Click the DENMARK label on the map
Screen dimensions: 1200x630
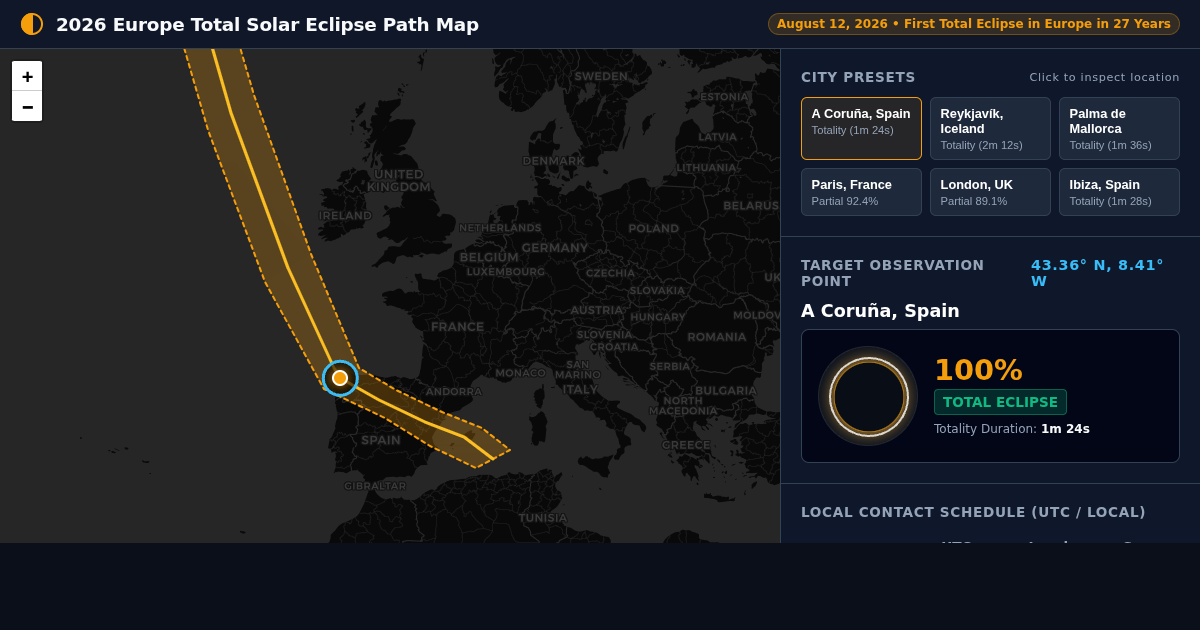(553, 161)
